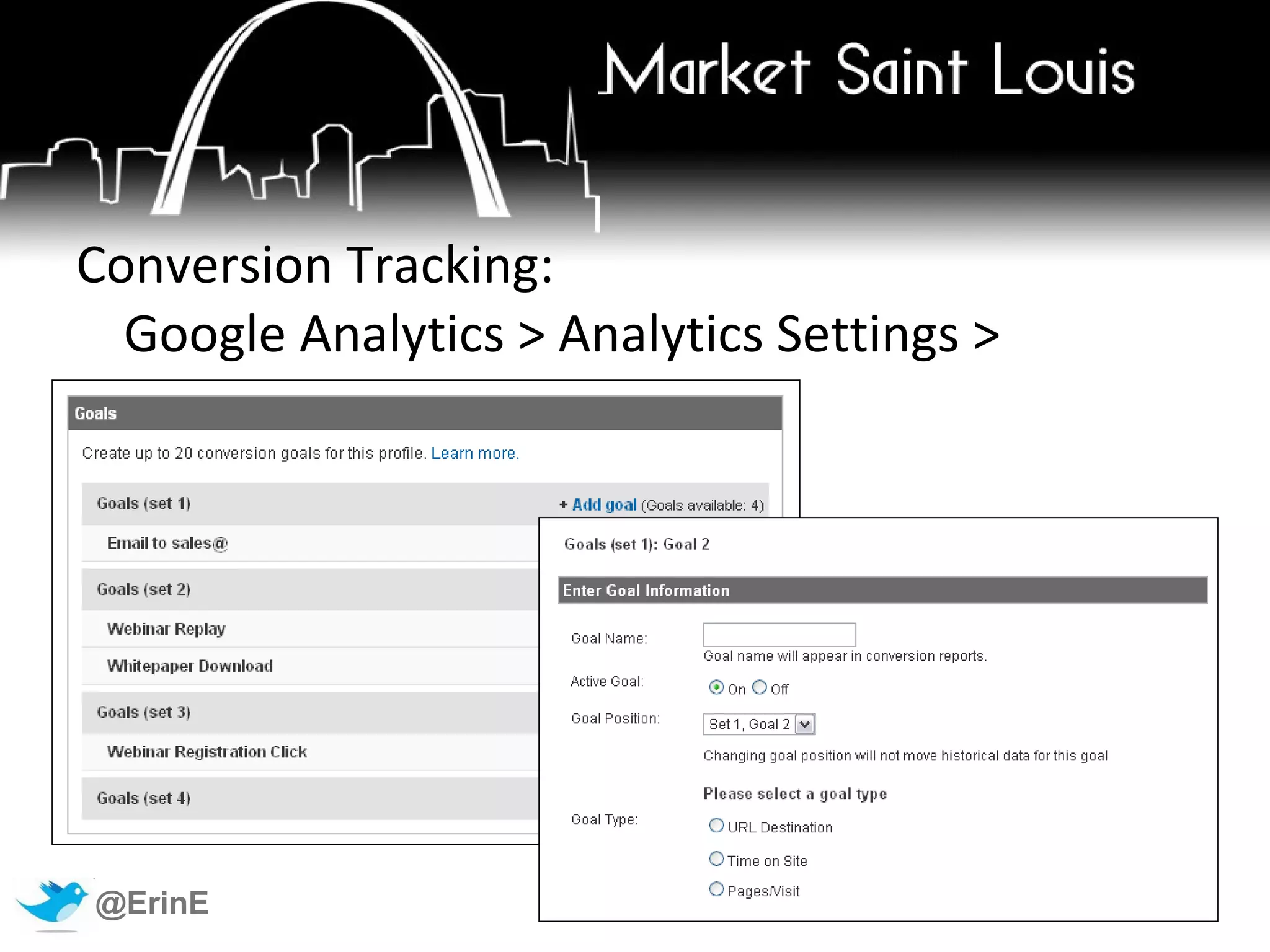The height and width of the screenshot is (952, 1270).
Task: Open the Whitepaper Download goal
Action: [190, 666]
